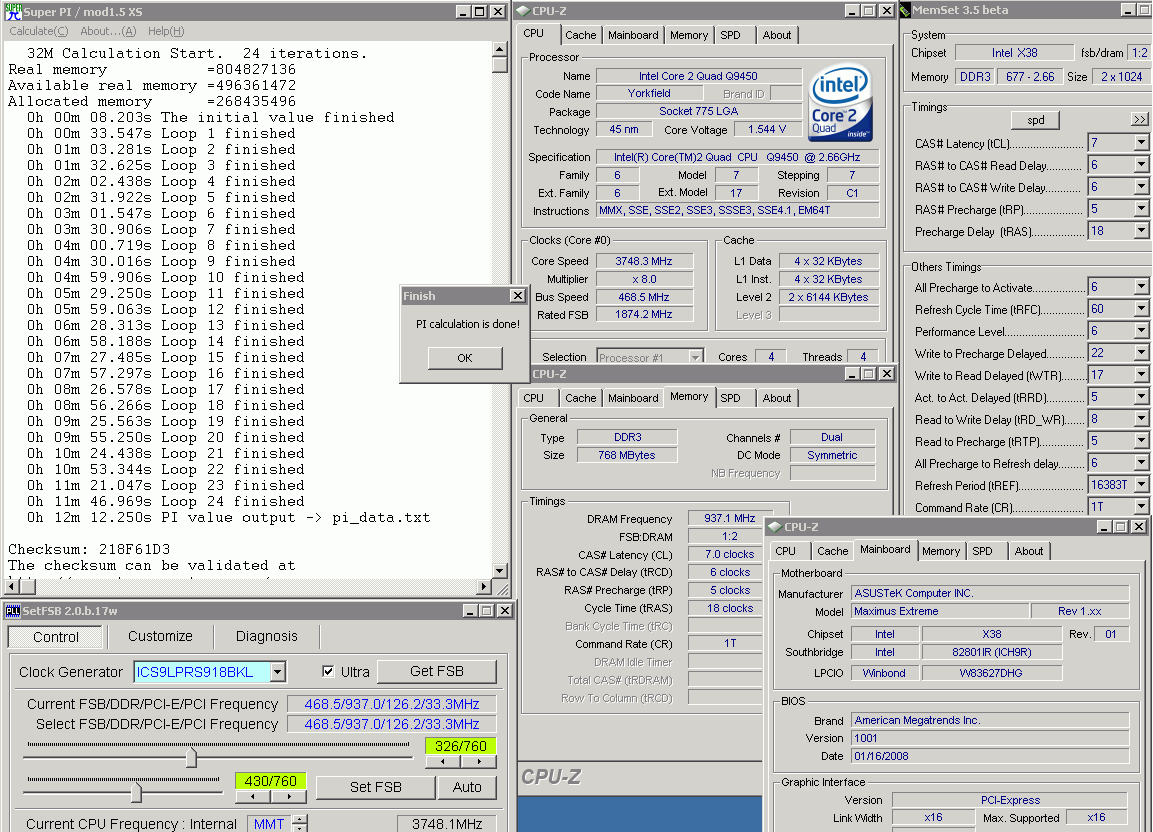Click the Select FSB frequency field

[391, 725]
